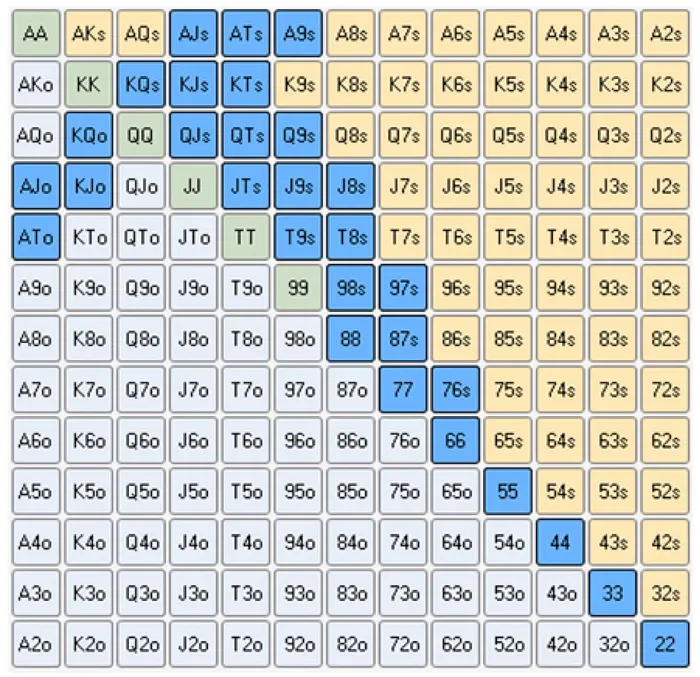
Task: Toggle the highlighted 76s cell
Action: point(455,390)
